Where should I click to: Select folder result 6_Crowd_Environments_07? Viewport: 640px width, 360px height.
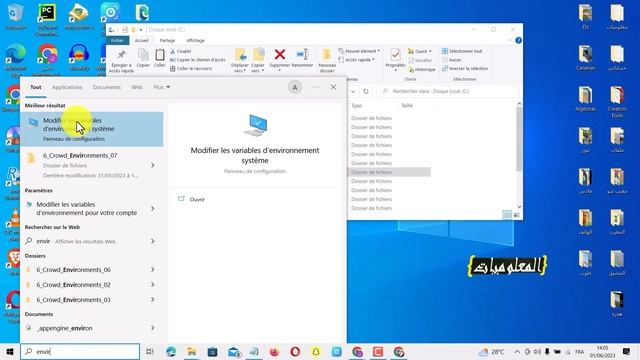(x=84, y=165)
